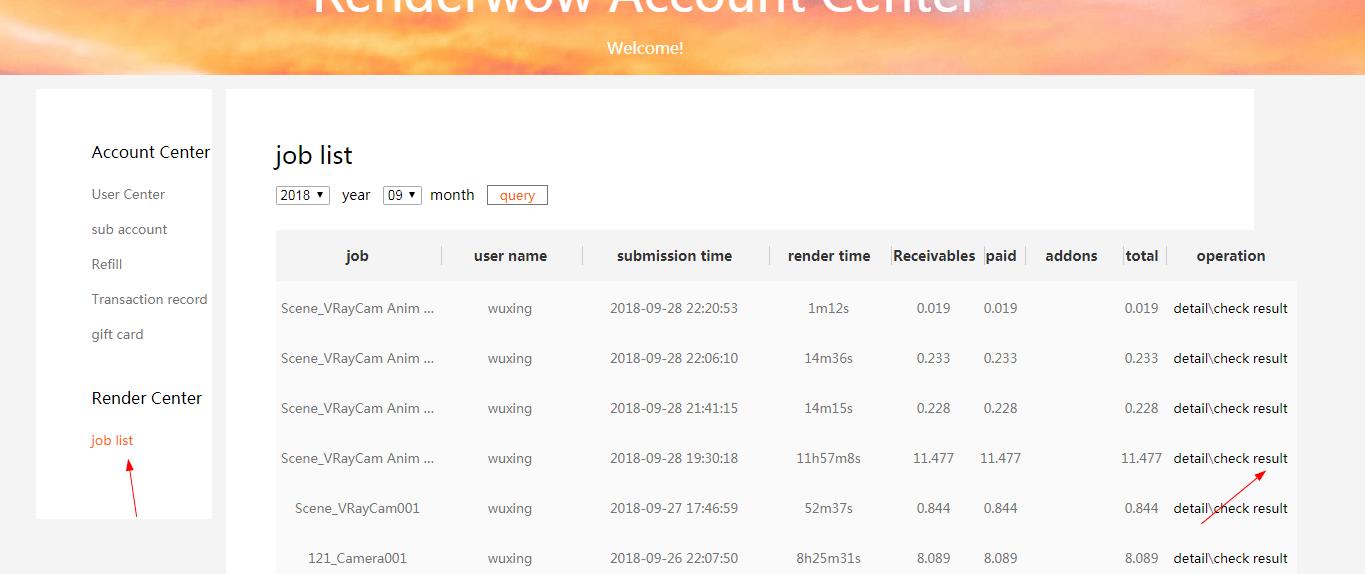
Task: Click user name wuxing in 1m12s row
Action: (510, 308)
